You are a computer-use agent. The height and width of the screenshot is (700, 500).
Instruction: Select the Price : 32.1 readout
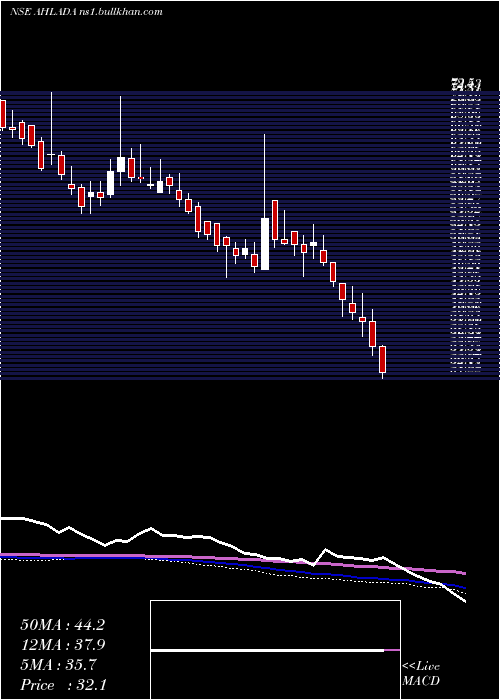click(x=63, y=685)
